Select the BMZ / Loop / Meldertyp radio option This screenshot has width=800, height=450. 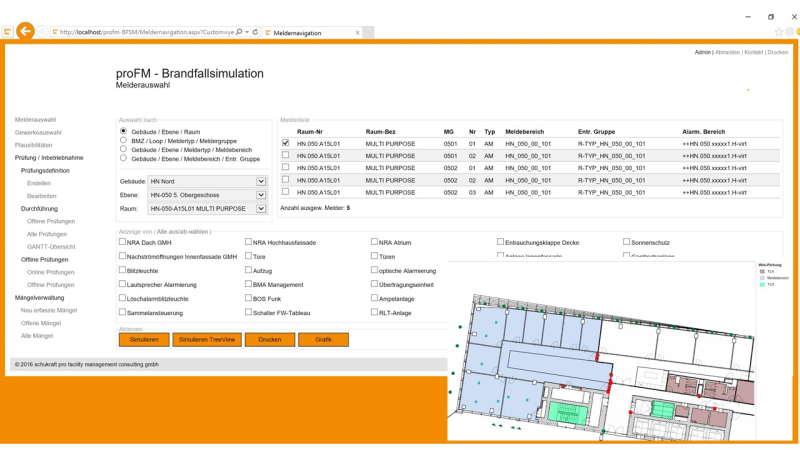point(124,140)
